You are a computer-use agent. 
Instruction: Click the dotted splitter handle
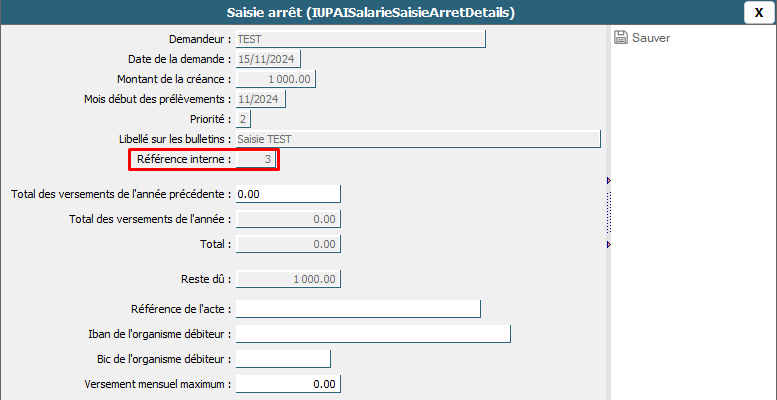[x=608, y=212]
